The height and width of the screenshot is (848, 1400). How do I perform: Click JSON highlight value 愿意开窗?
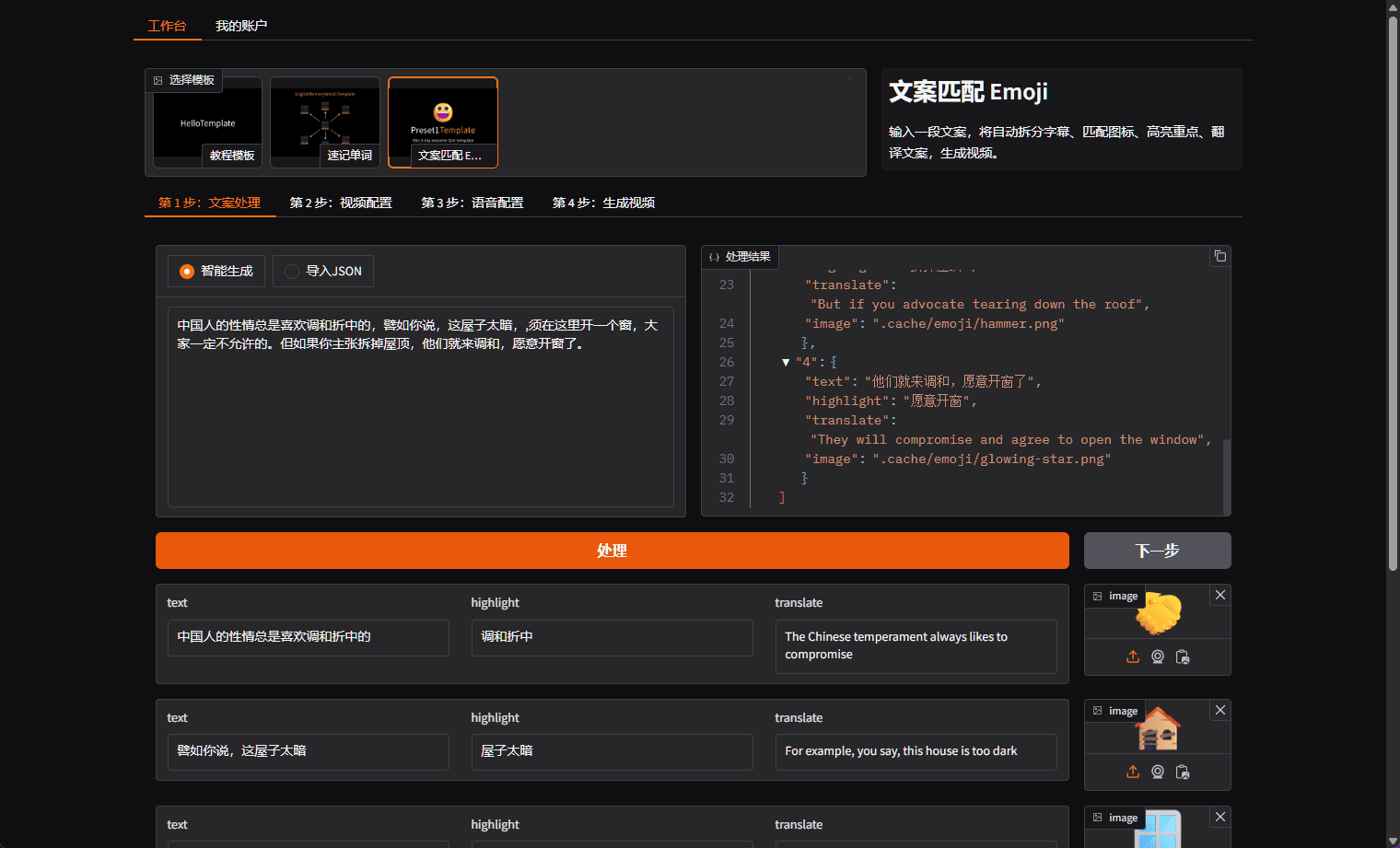936,401
